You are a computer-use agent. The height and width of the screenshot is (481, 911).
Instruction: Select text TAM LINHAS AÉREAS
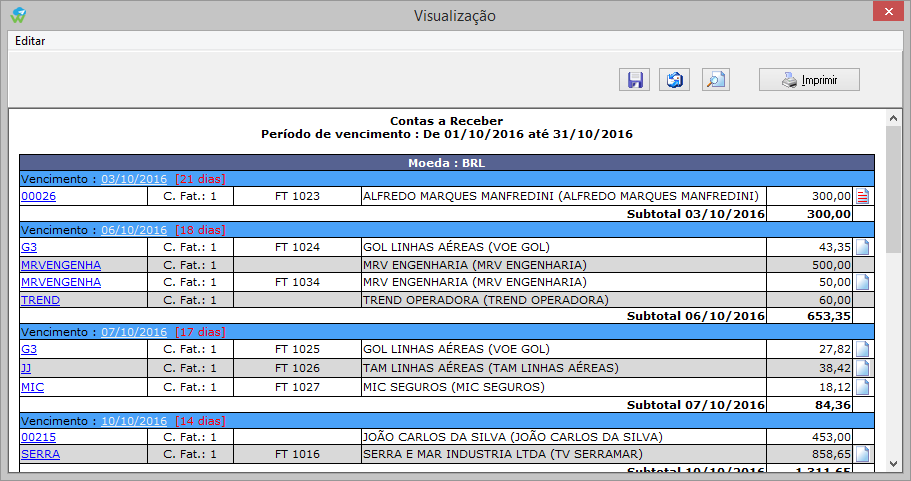(424, 368)
